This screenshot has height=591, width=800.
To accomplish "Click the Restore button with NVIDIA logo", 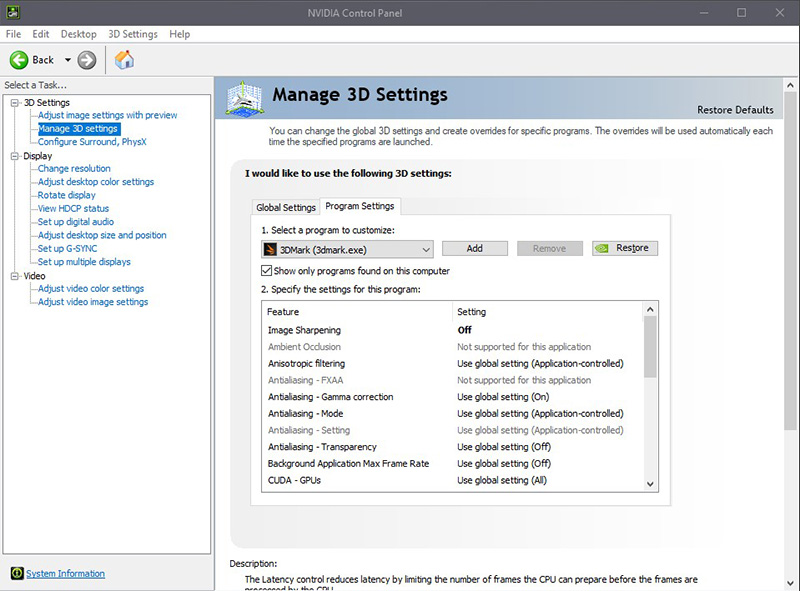I will click(625, 248).
